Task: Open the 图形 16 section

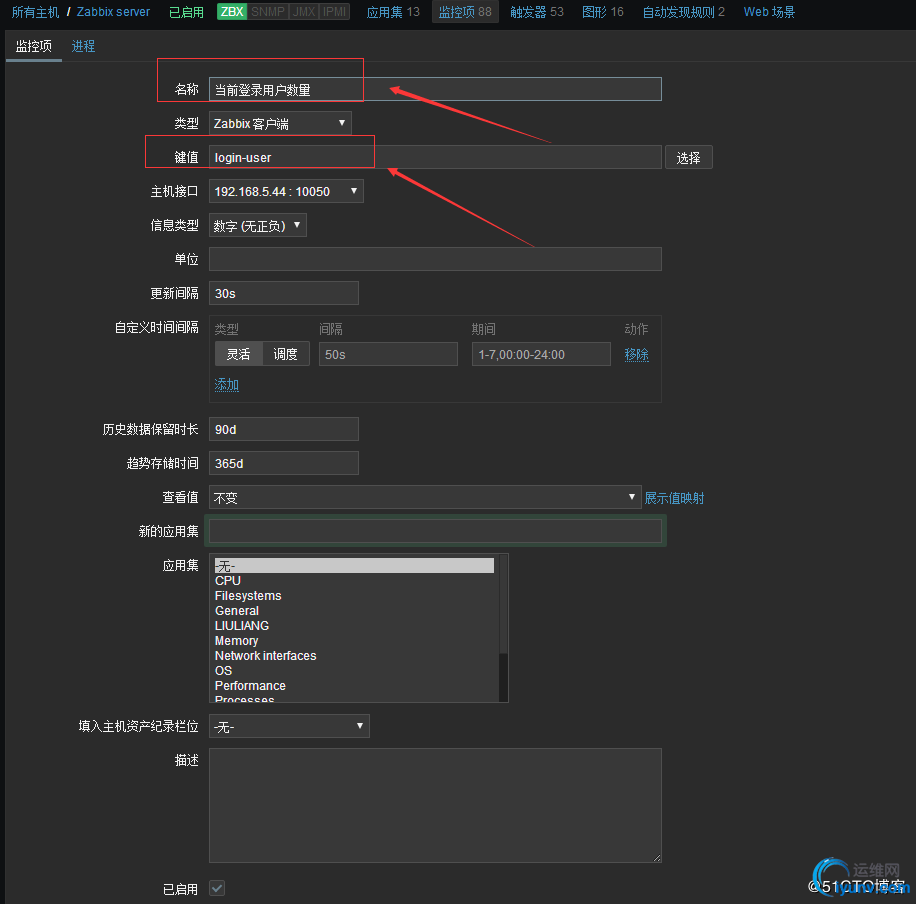Action: 602,12
